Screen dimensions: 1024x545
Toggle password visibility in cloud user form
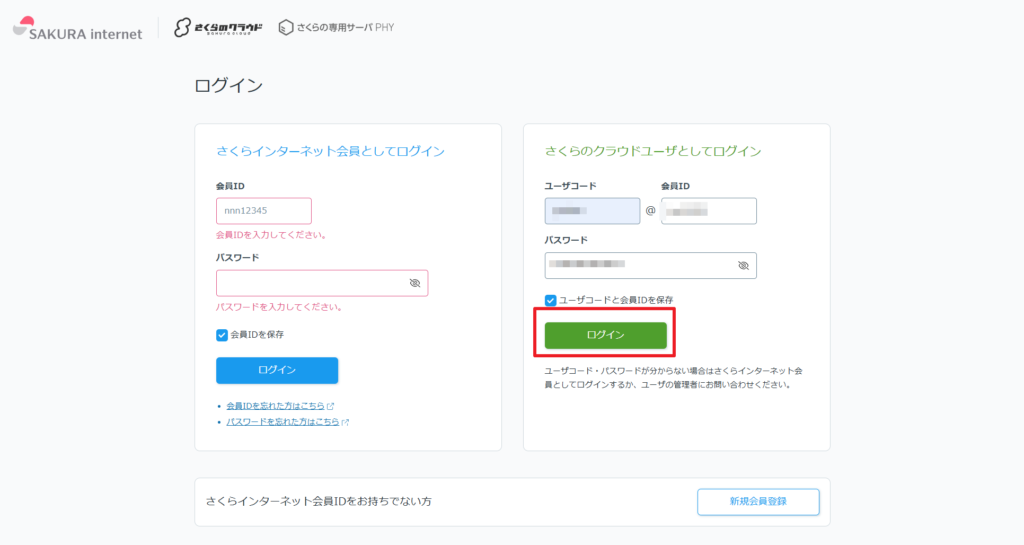click(x=743, y=265)
